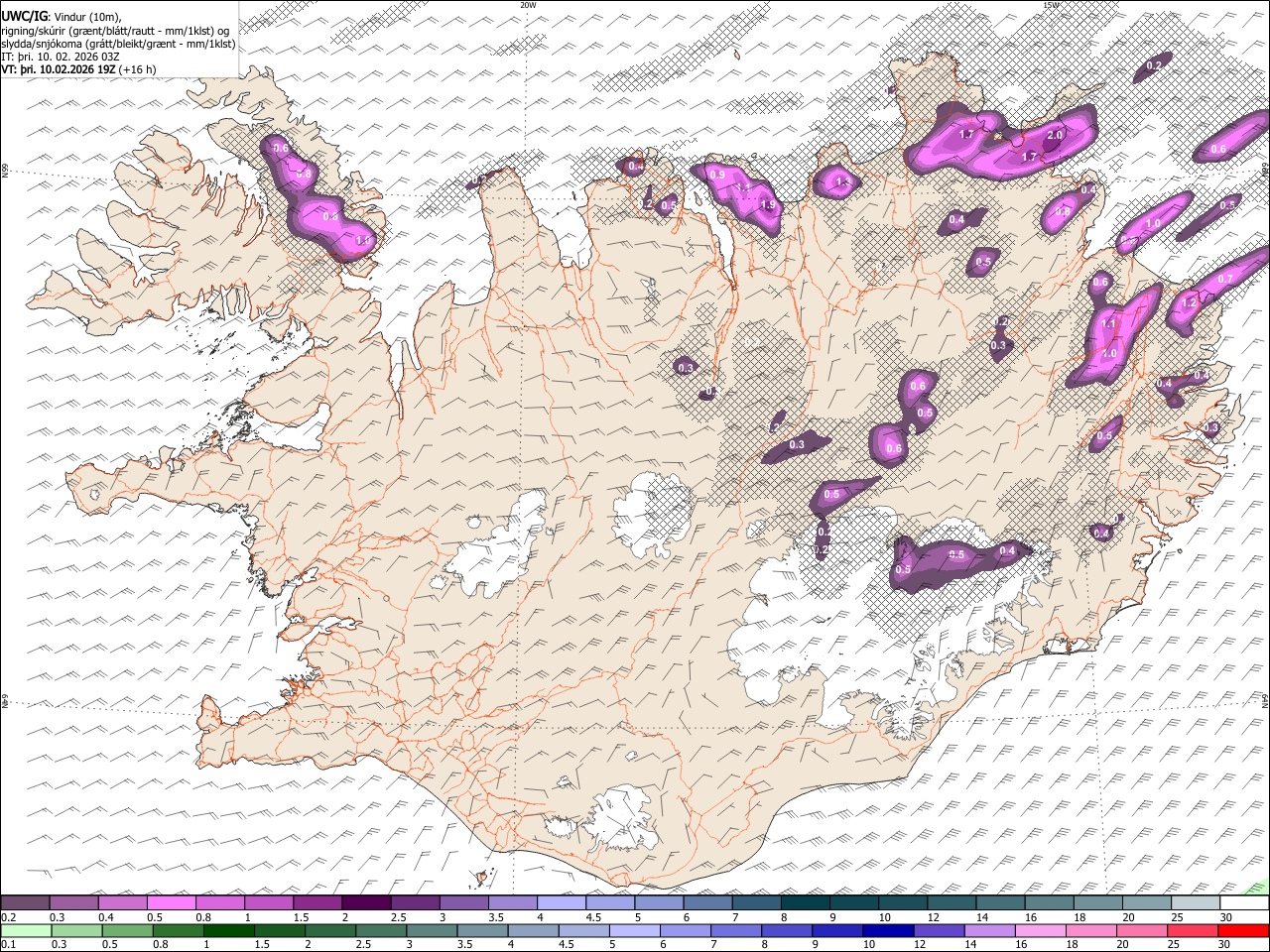Click the "0.1" label in the lower legend
The height and width of the screenshot is (952, 1270).
(9, 944)
